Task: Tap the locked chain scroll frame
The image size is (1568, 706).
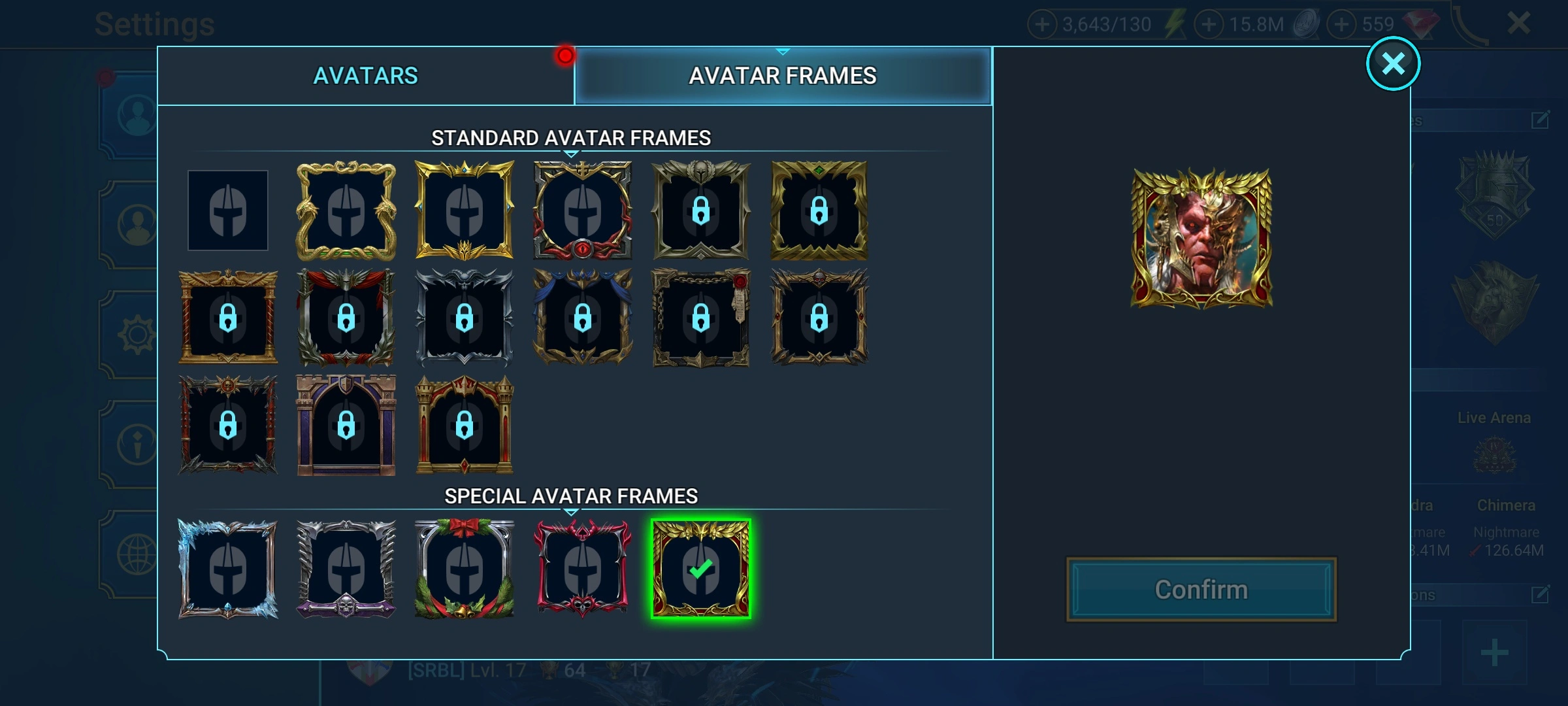Action: click(x=701, y=318)
